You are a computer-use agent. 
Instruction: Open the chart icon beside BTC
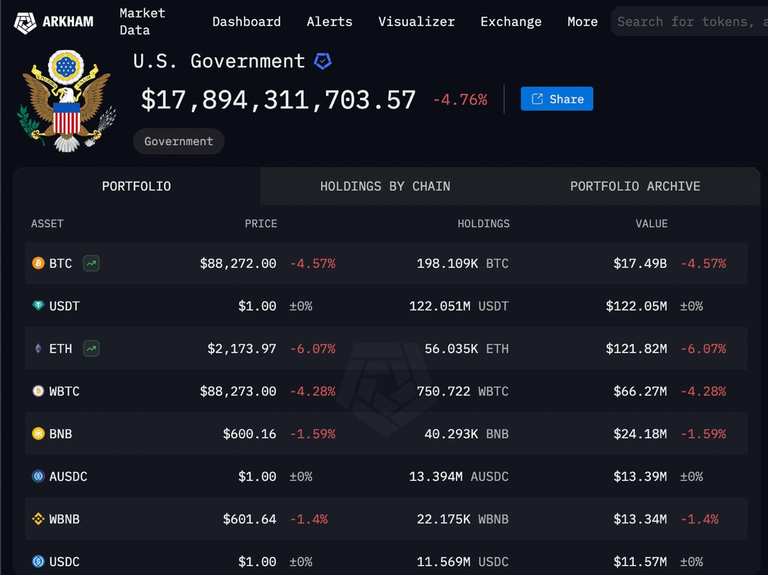click(x=92, y=264)
